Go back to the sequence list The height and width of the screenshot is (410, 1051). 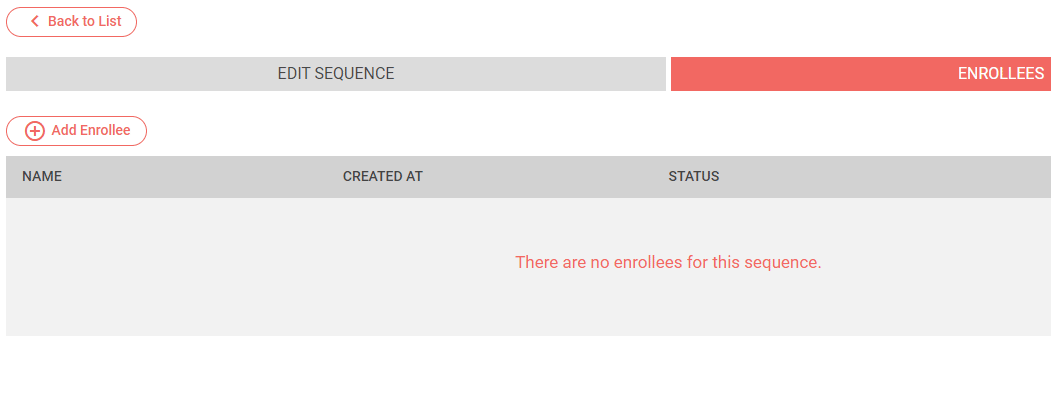pyautogui.click(x=72, y=21)
